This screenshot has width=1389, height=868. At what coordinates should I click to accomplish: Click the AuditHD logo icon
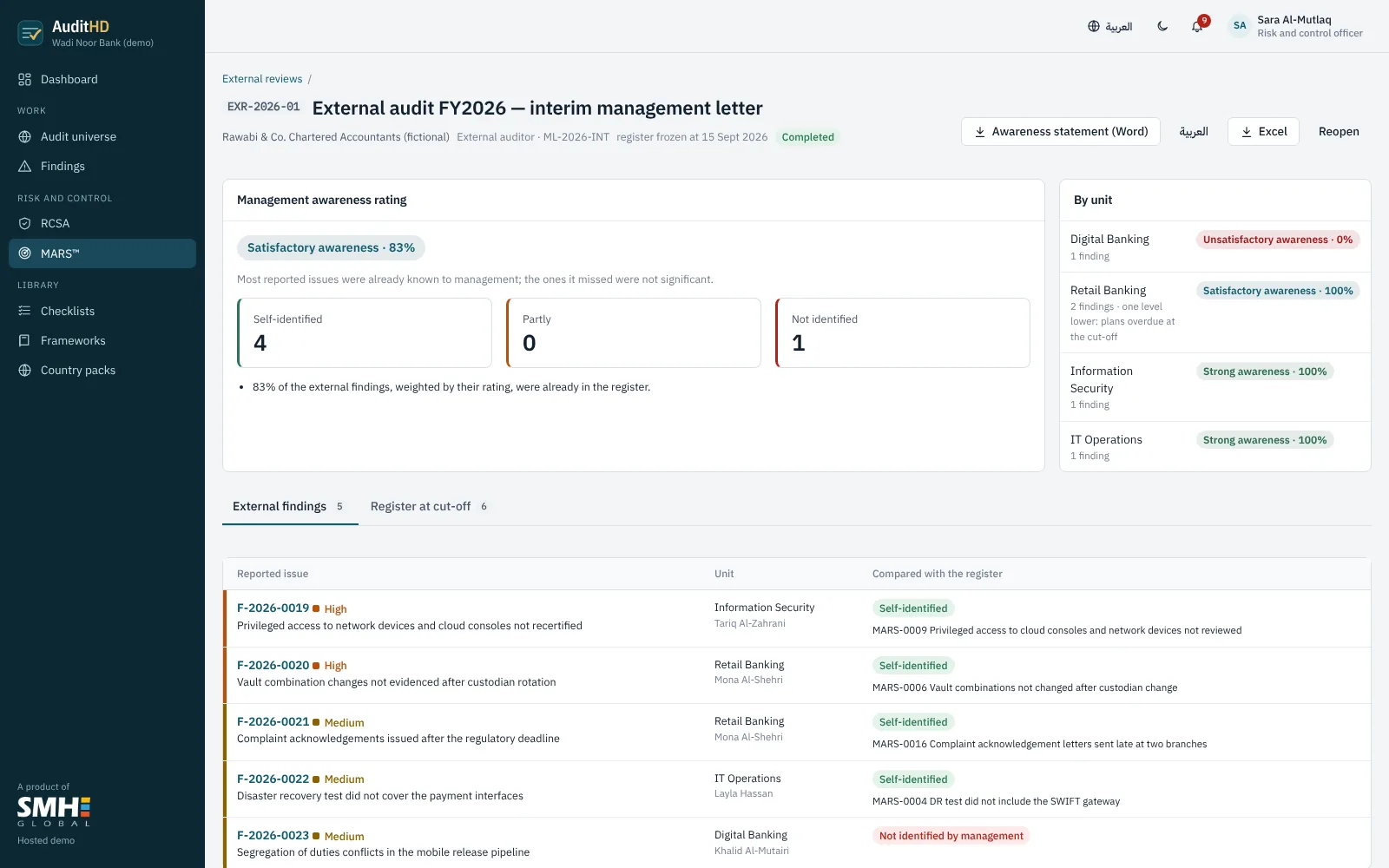[x=30, y=33]
